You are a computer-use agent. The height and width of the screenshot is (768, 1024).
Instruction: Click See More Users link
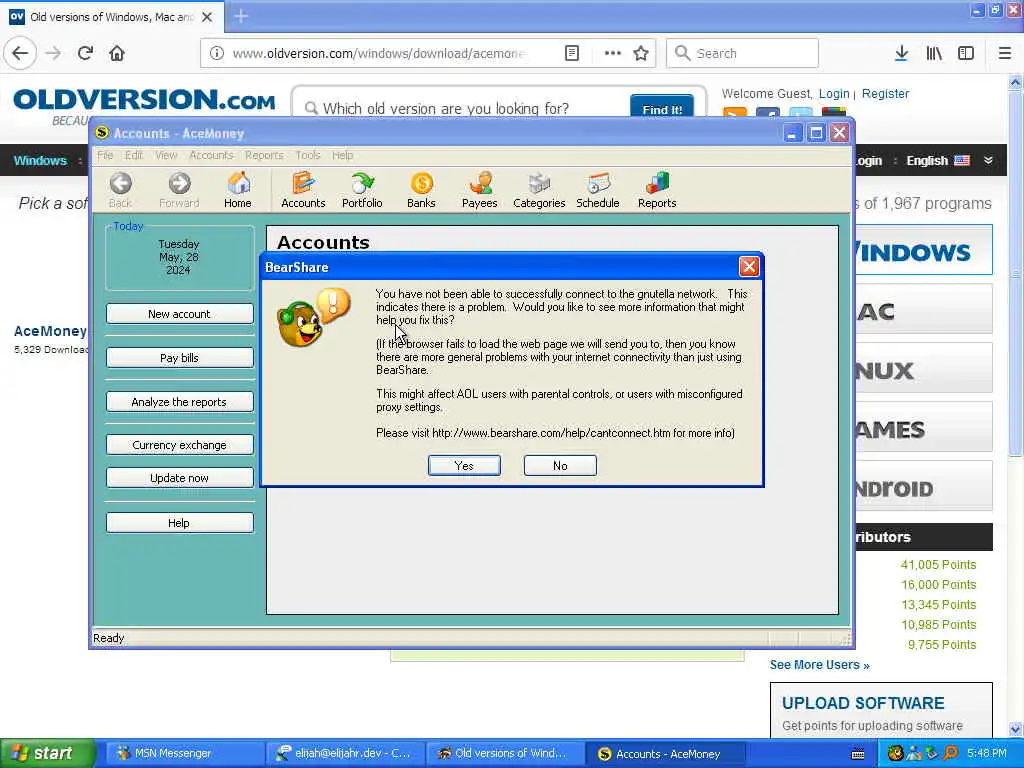coord(820,665)
